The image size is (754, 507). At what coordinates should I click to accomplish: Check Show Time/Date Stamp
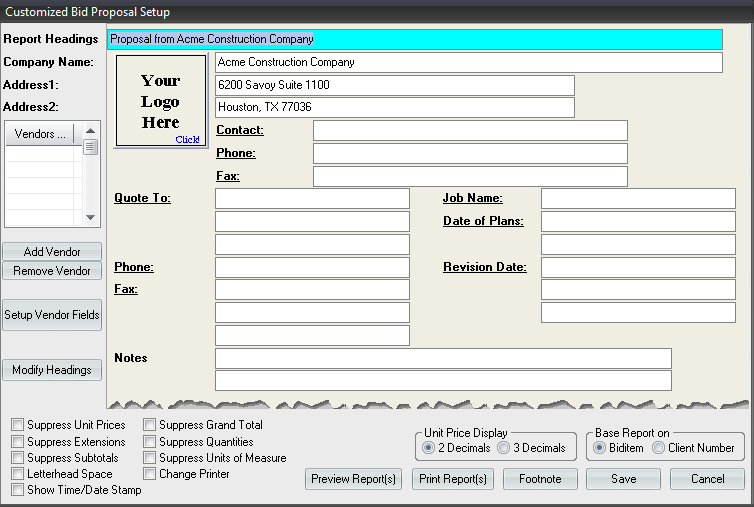tap(17, 490)
